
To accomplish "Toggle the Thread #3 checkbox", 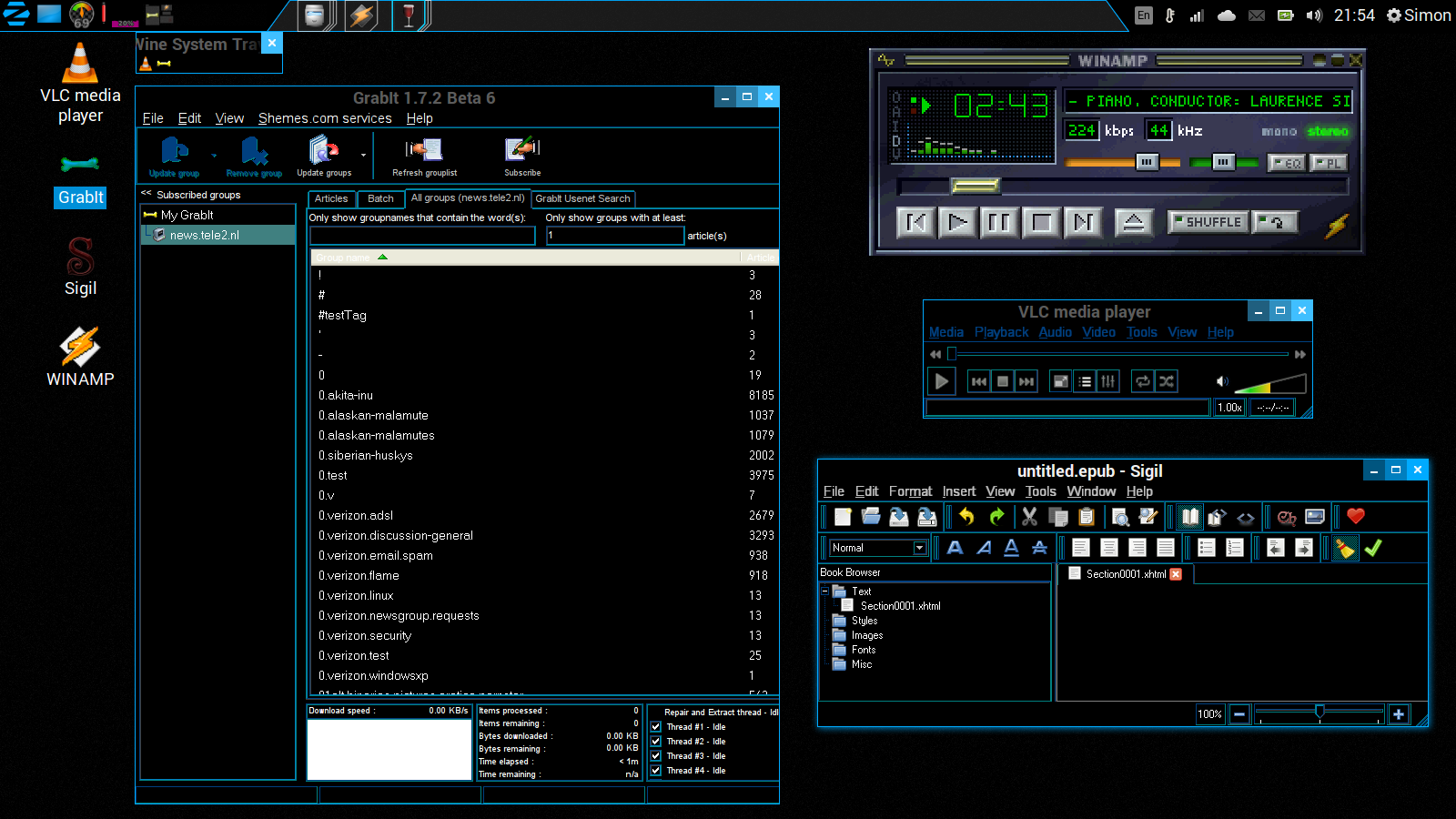I will [x=656, y=756].
